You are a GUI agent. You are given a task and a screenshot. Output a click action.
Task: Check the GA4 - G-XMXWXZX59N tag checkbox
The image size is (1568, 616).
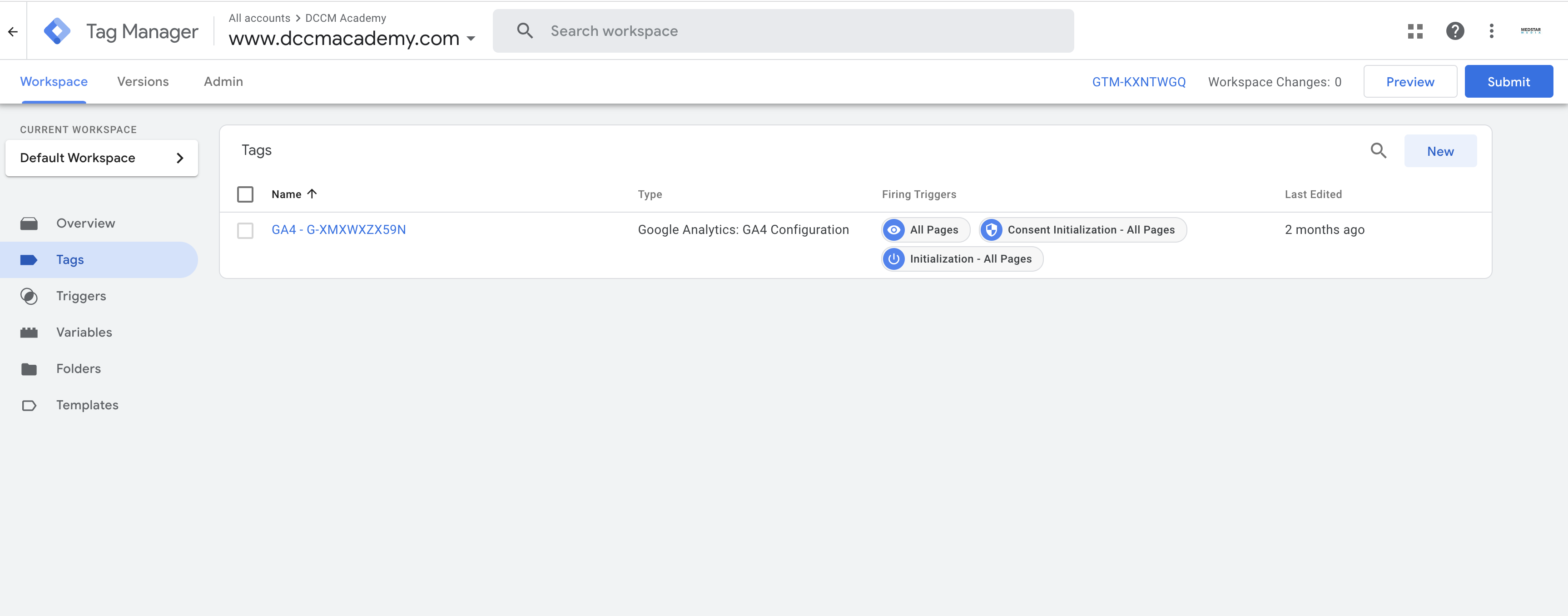click(245, 231)
